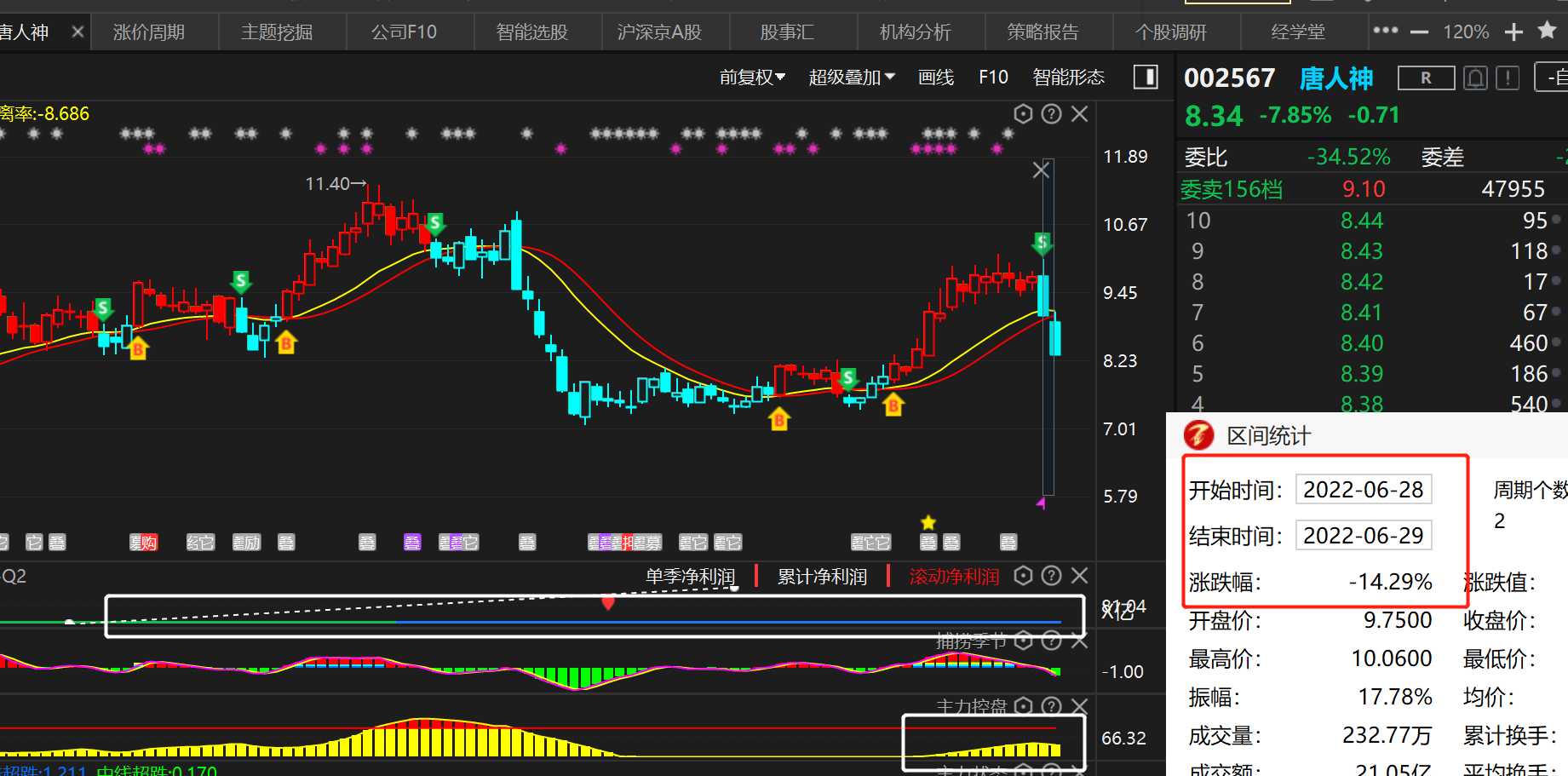Click the bell alert icon
This screenshot has height=776, width=1568.
point(1476,78)
